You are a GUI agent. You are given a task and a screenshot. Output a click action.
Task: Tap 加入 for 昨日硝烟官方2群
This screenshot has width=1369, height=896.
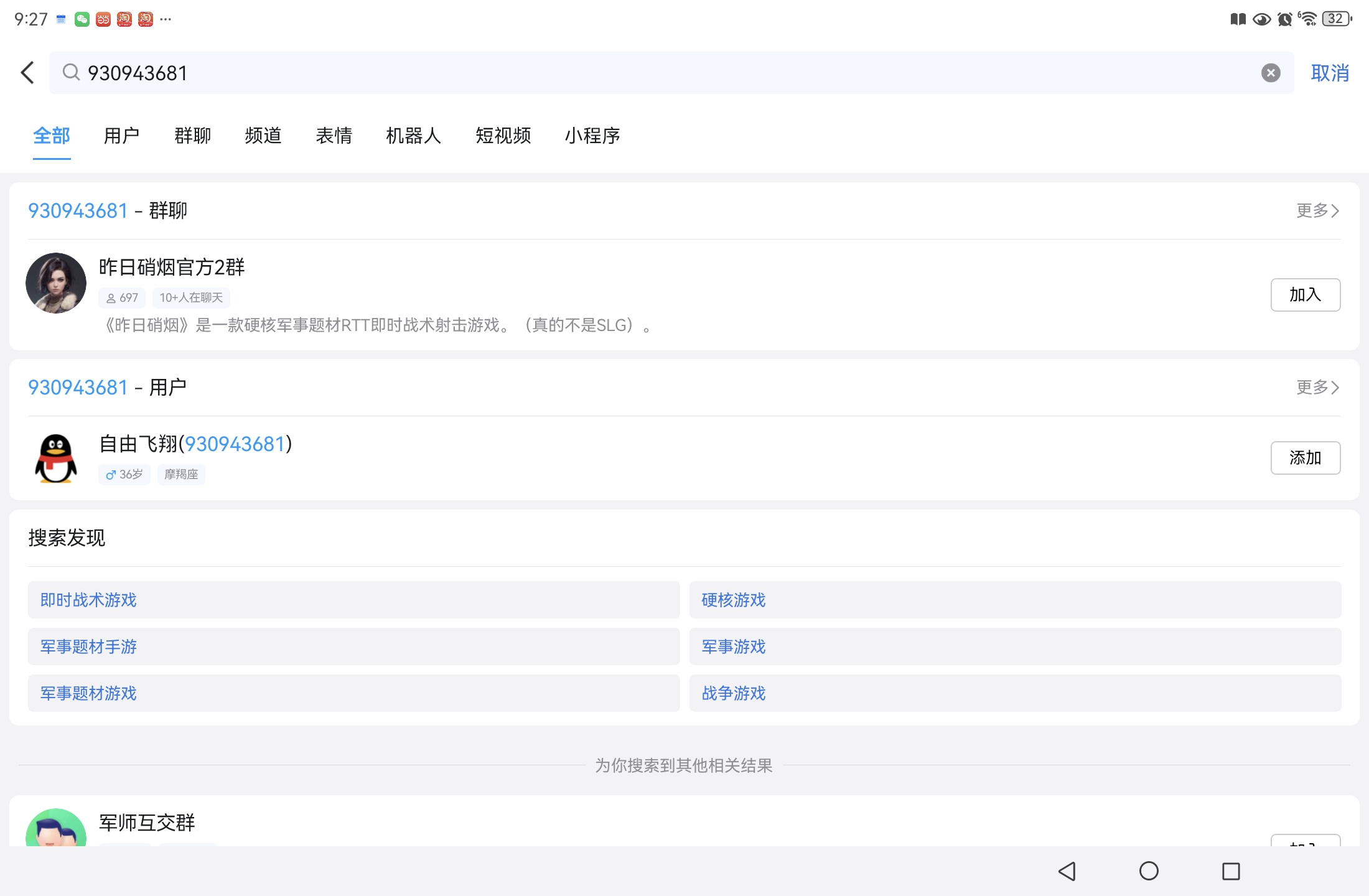[x=1306, y=295]
